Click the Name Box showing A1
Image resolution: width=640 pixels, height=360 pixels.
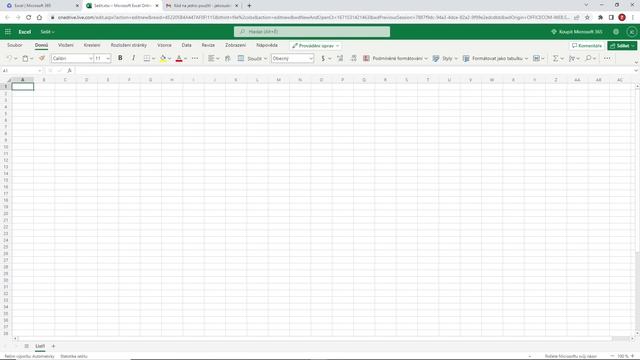pyautogui.click(x=21, y=71)
